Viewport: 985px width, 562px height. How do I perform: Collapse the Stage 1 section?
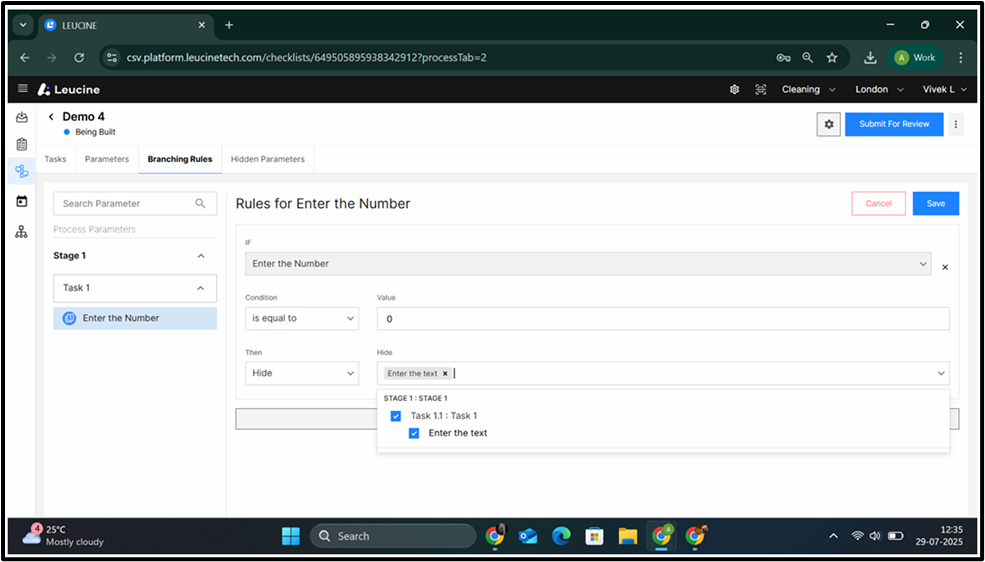201,256
